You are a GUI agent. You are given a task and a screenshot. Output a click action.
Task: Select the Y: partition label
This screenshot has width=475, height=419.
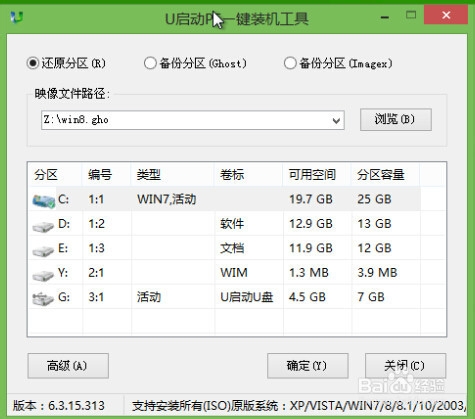pos(63,273)
